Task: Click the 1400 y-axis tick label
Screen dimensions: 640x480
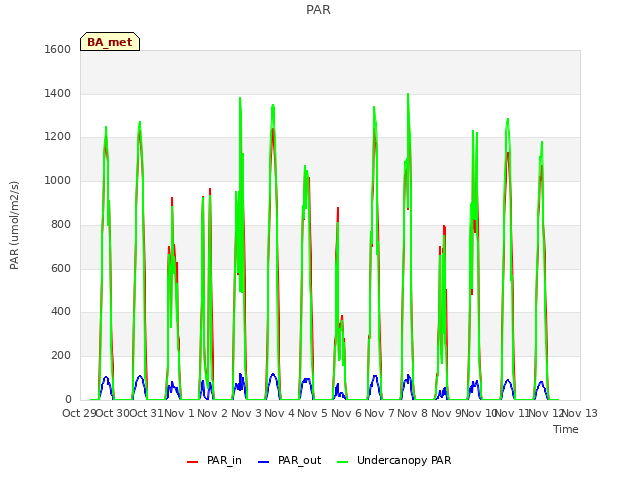Action: tap(58, 93)
